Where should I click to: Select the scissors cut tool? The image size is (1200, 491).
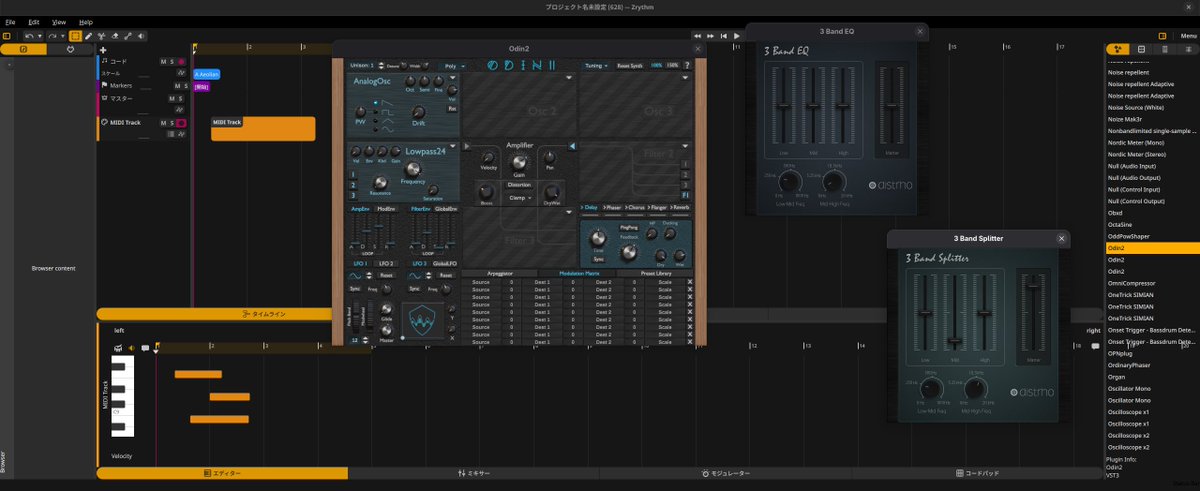point(102,36)
